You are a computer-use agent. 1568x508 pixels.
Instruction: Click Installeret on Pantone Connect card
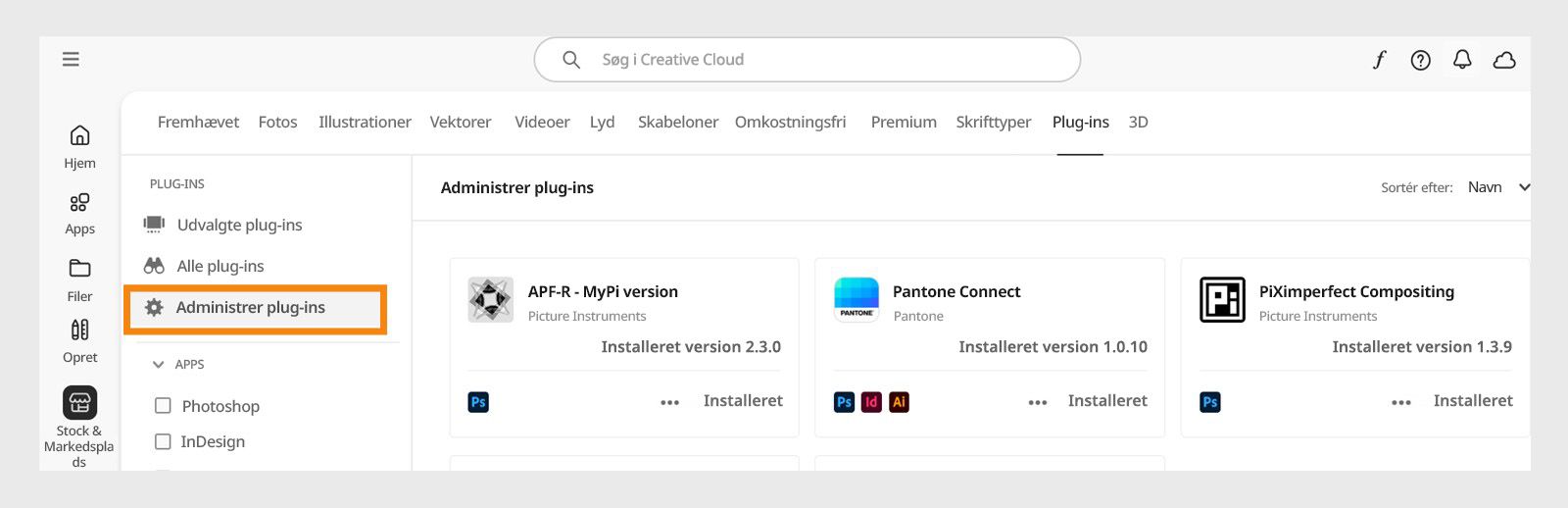tap(1107, 400)
